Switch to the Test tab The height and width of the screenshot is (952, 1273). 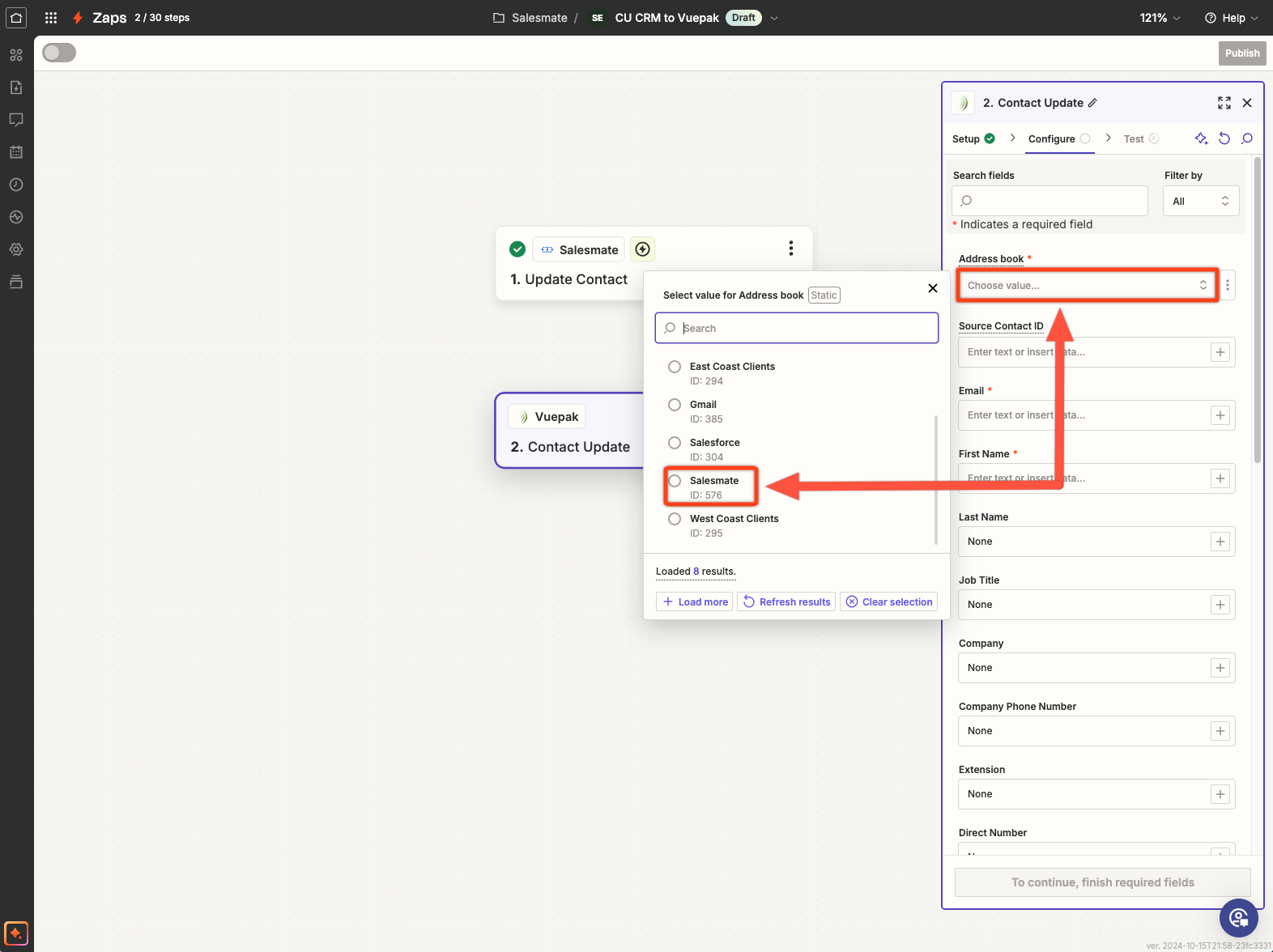tap(1142, 138)
